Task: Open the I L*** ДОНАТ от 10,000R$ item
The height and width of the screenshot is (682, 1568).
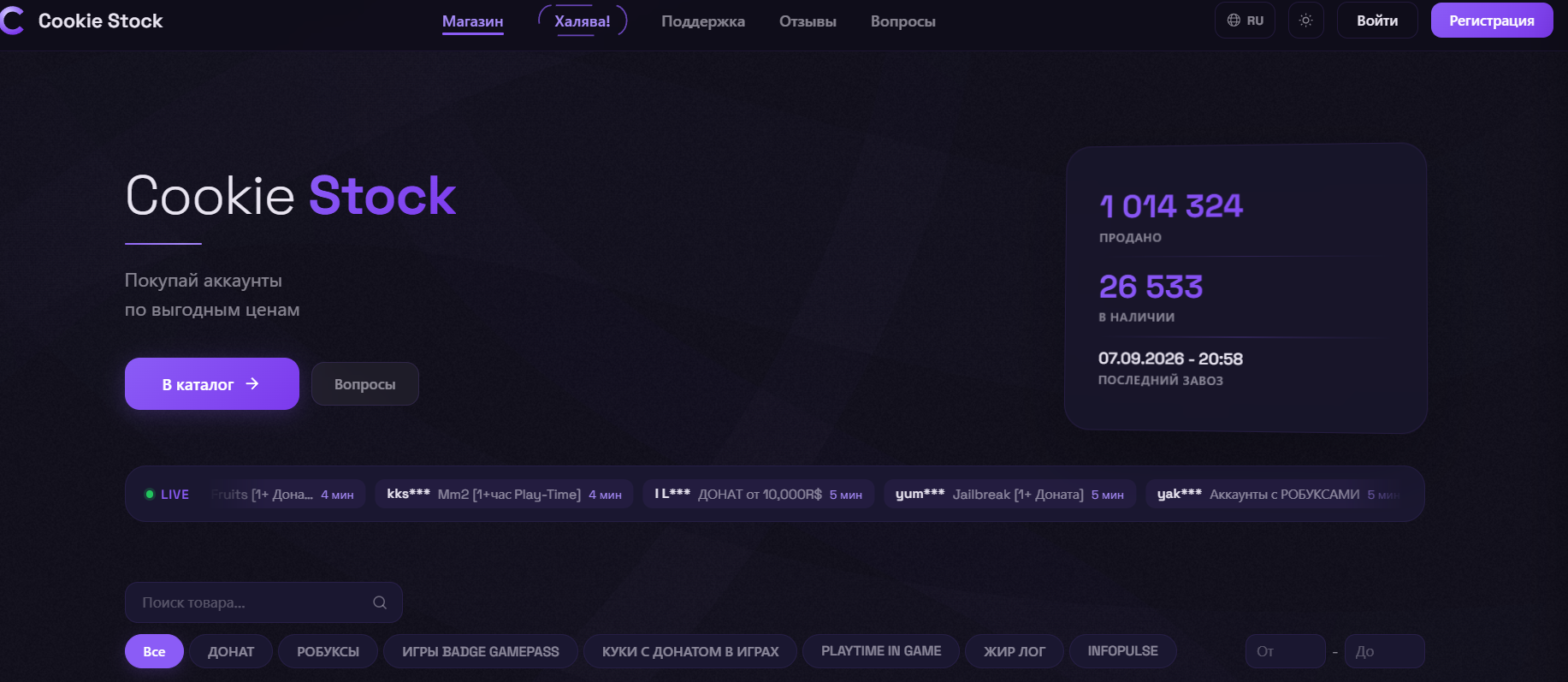Action: 759,495
